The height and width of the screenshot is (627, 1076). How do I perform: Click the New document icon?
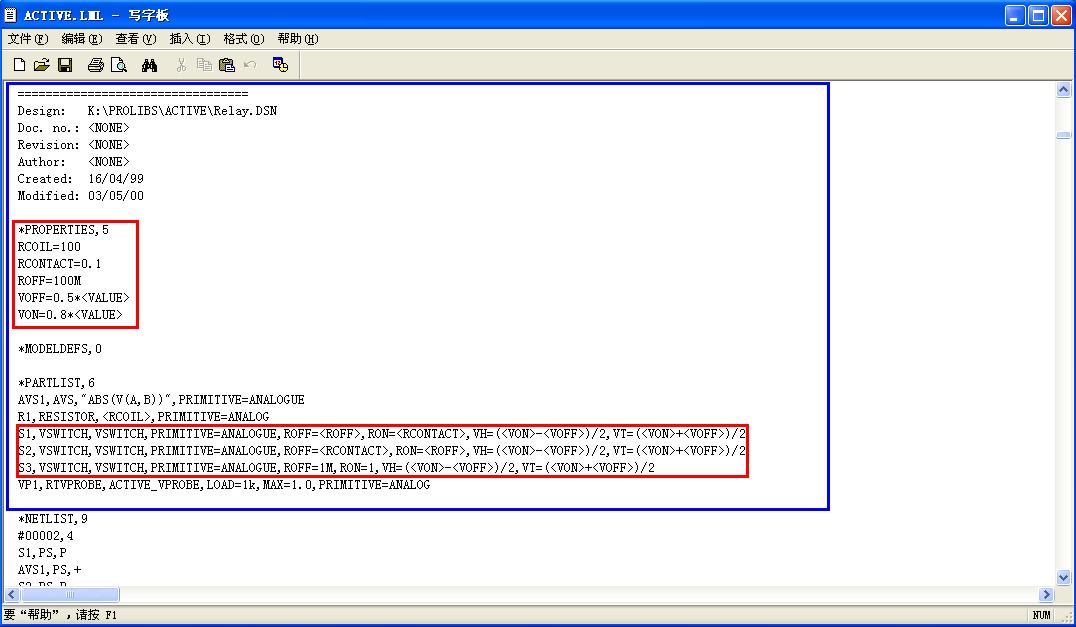pyautogui.click(x=19, y=65)
